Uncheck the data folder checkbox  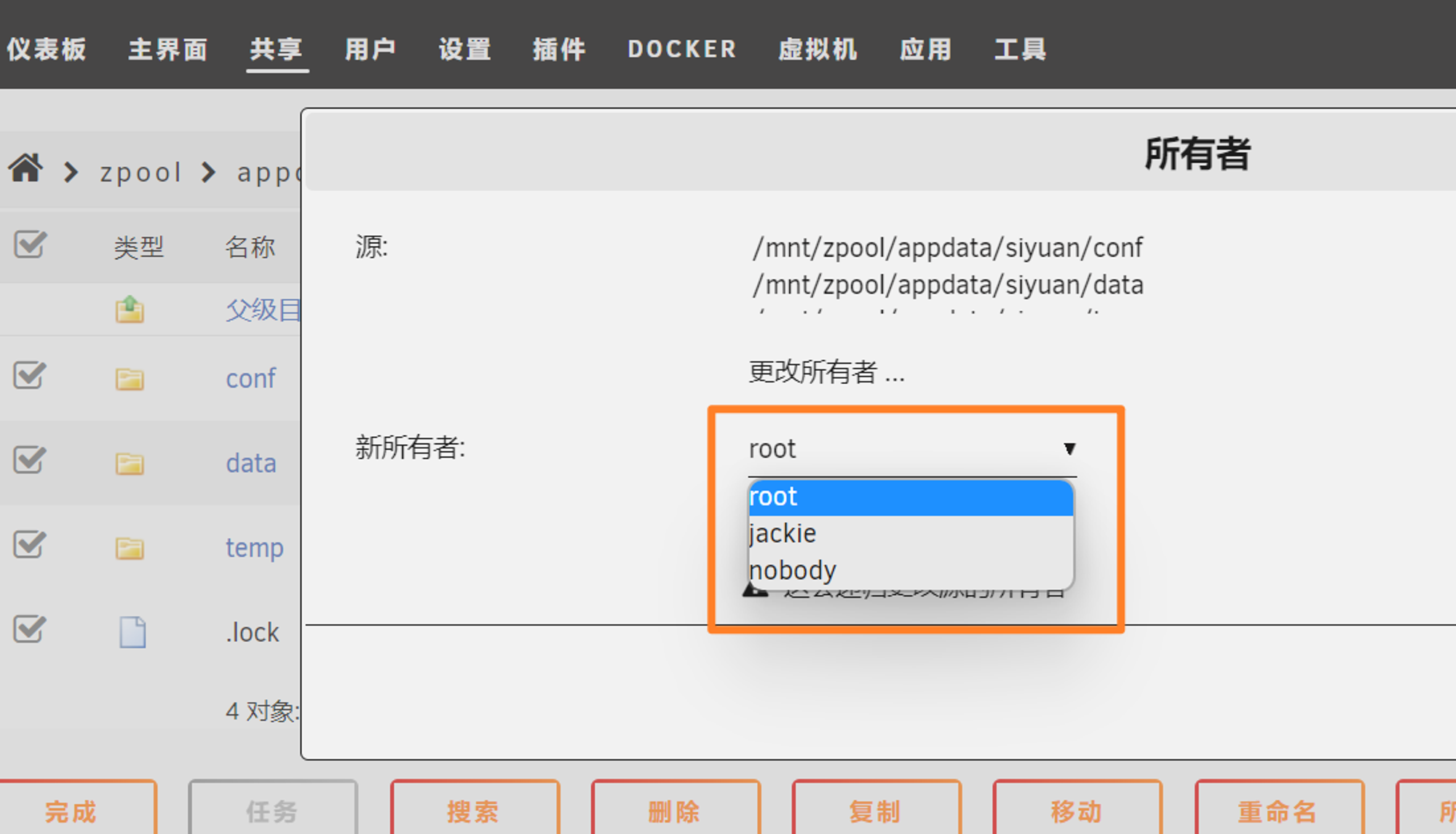[x=31, y=460]
